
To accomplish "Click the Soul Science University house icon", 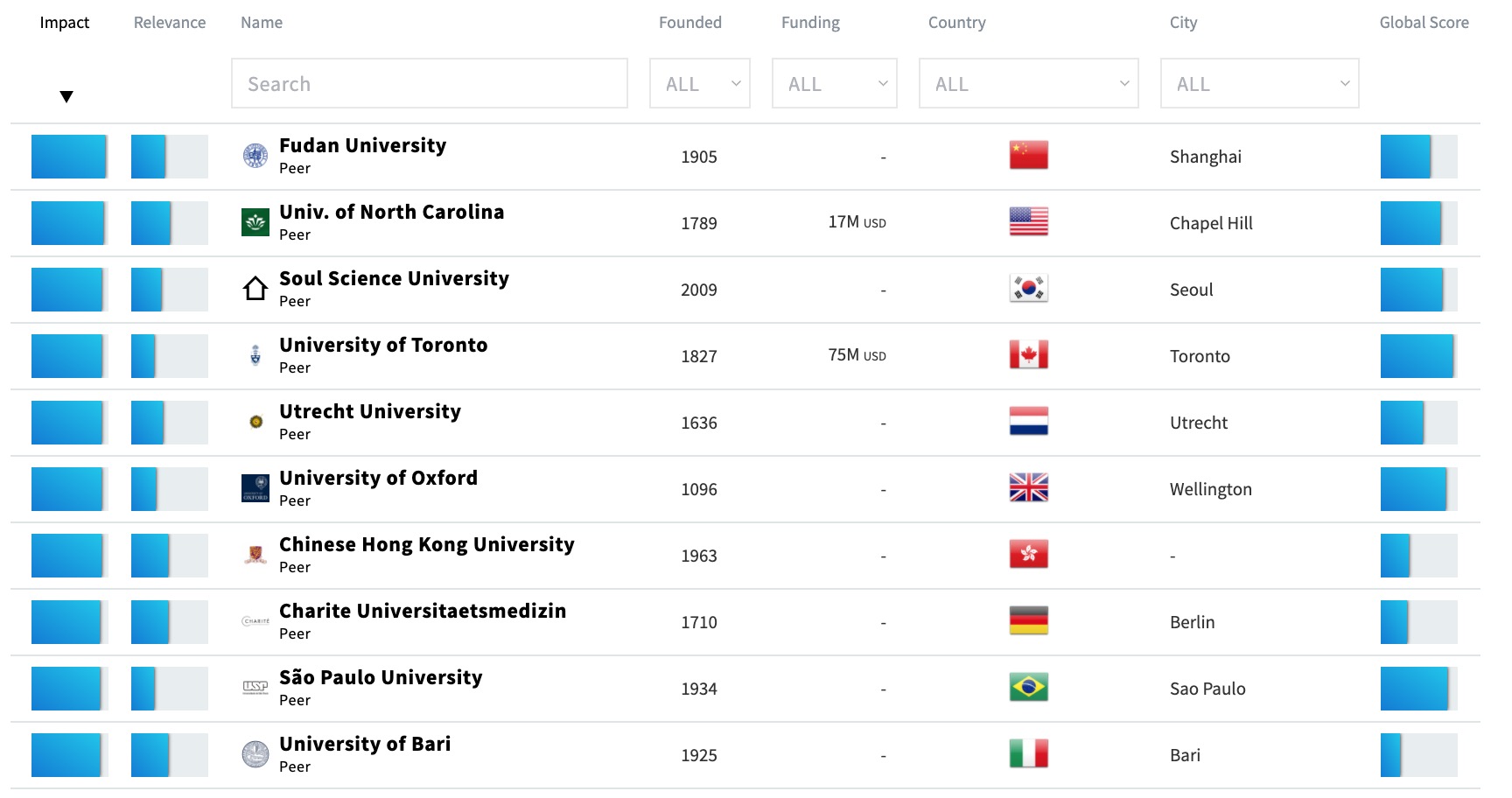I will [255, 289].
